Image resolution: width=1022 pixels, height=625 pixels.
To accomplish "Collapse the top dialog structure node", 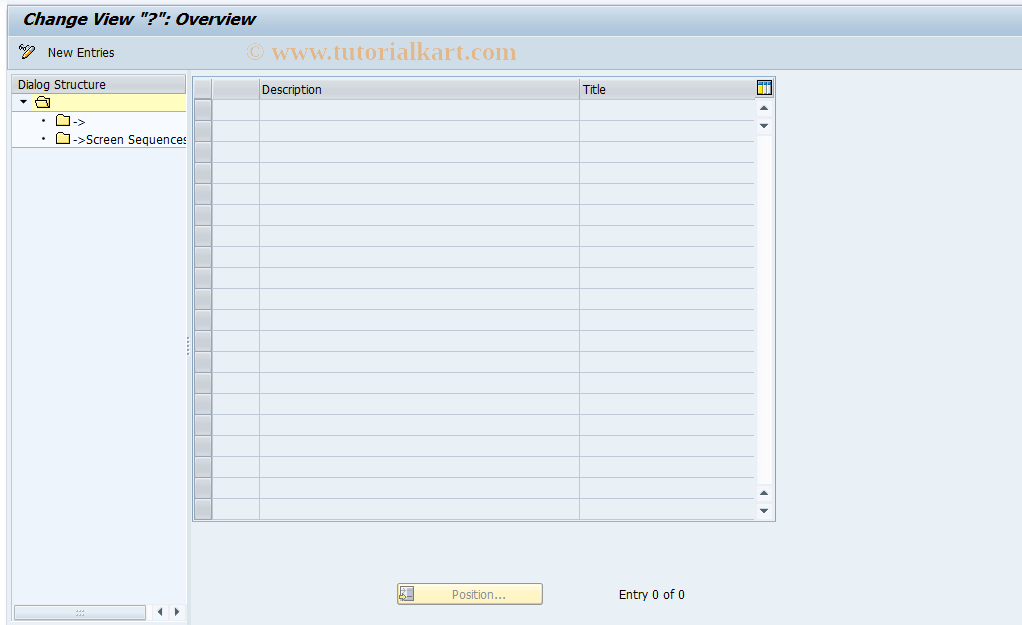I will [x=23, y=102].
